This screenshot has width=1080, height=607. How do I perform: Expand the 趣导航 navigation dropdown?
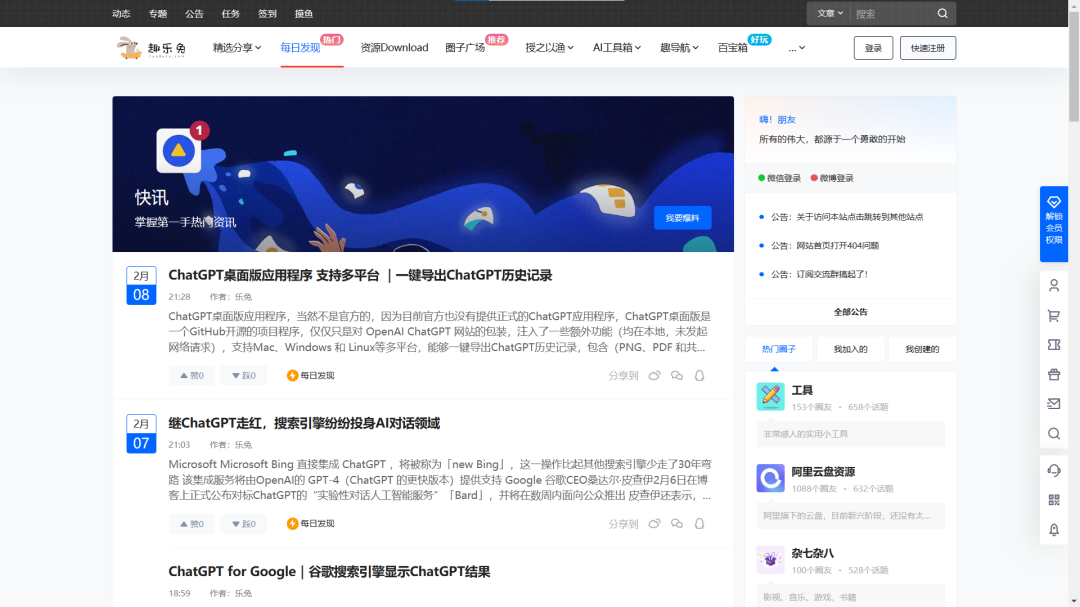pos(679,48)
